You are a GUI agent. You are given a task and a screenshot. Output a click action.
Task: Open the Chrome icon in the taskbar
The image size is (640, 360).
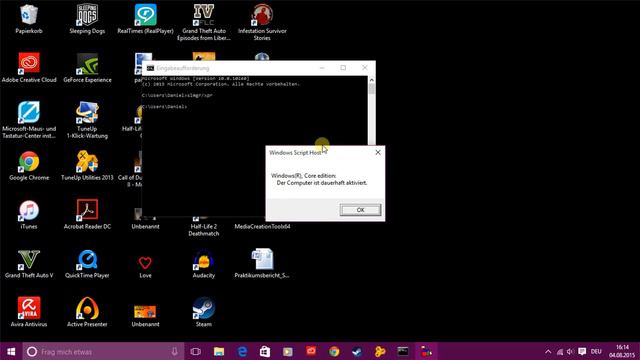(334, 351)
